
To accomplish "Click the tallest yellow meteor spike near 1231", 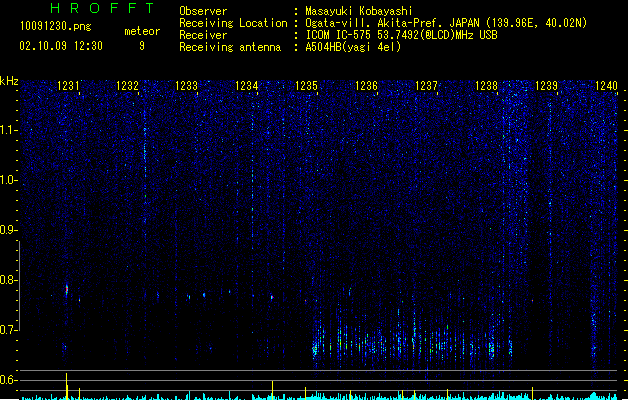I will click(x=67, y=386).
